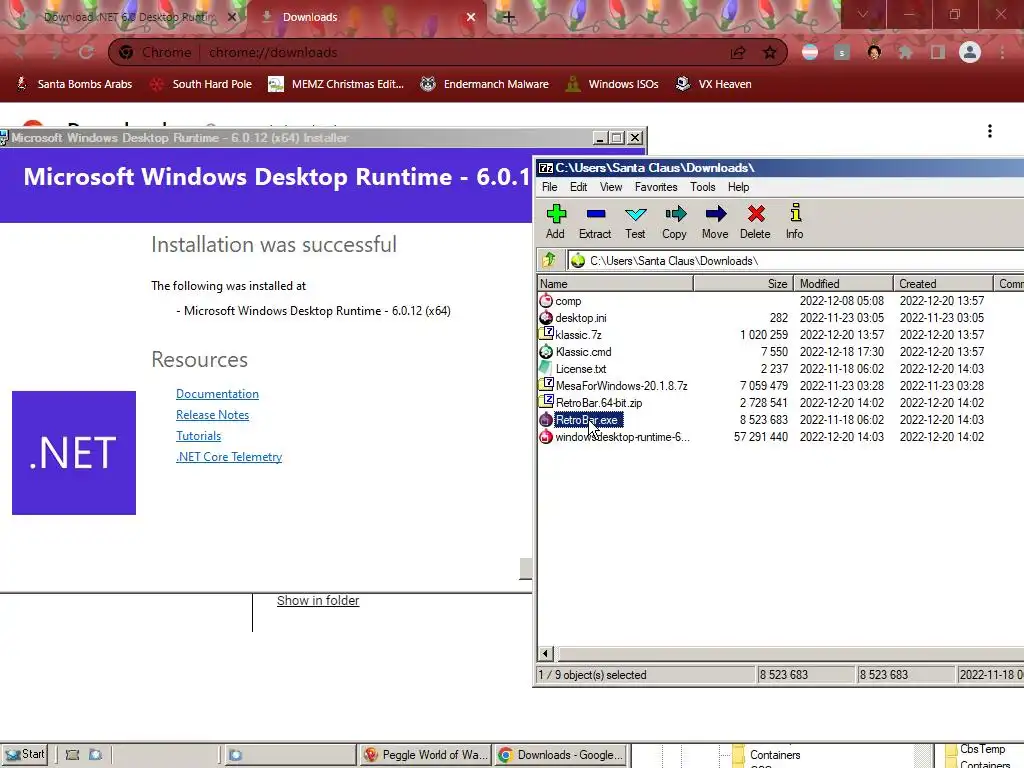Open the 7-Zip Edit menu

click(x=579, y=187)
